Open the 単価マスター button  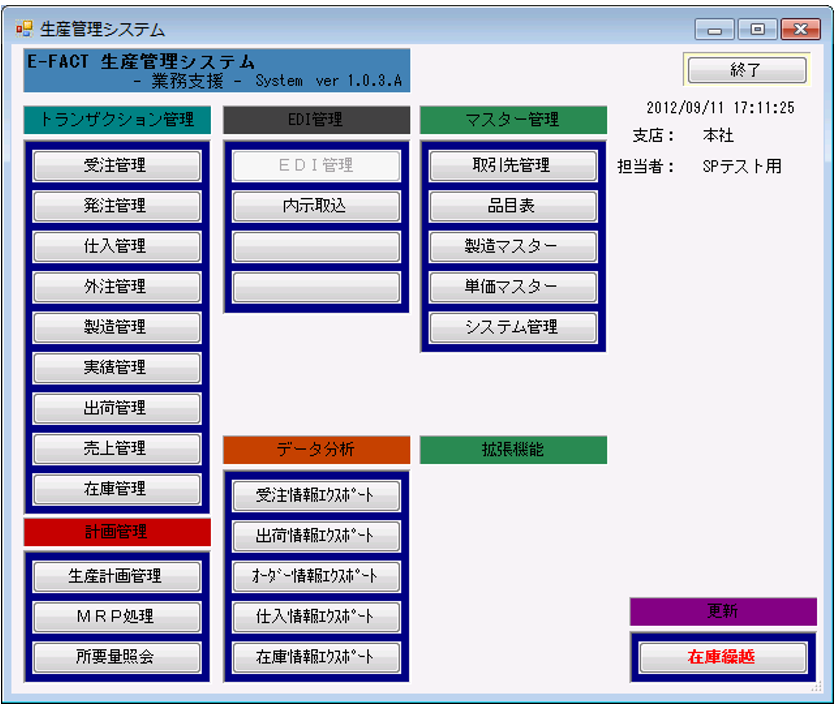512,287
